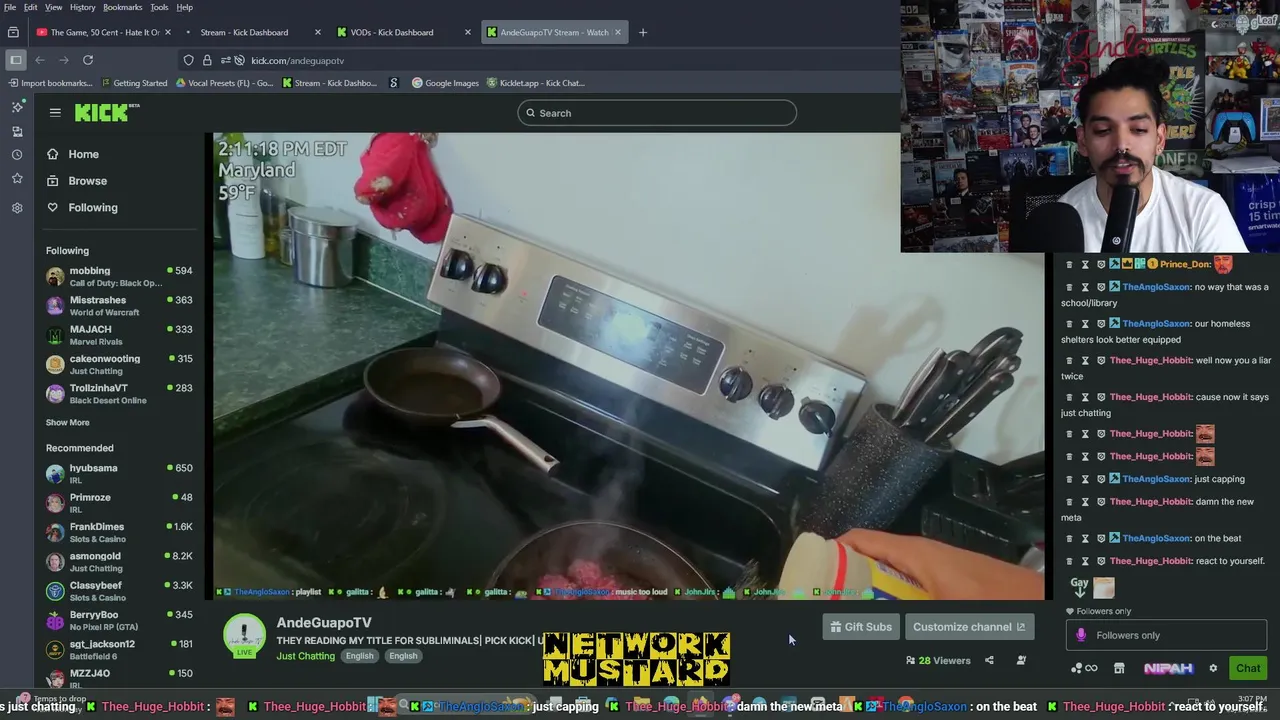The image size is (1280, 720).
Task: Click the share stream icon
Action: pos(989,660)
